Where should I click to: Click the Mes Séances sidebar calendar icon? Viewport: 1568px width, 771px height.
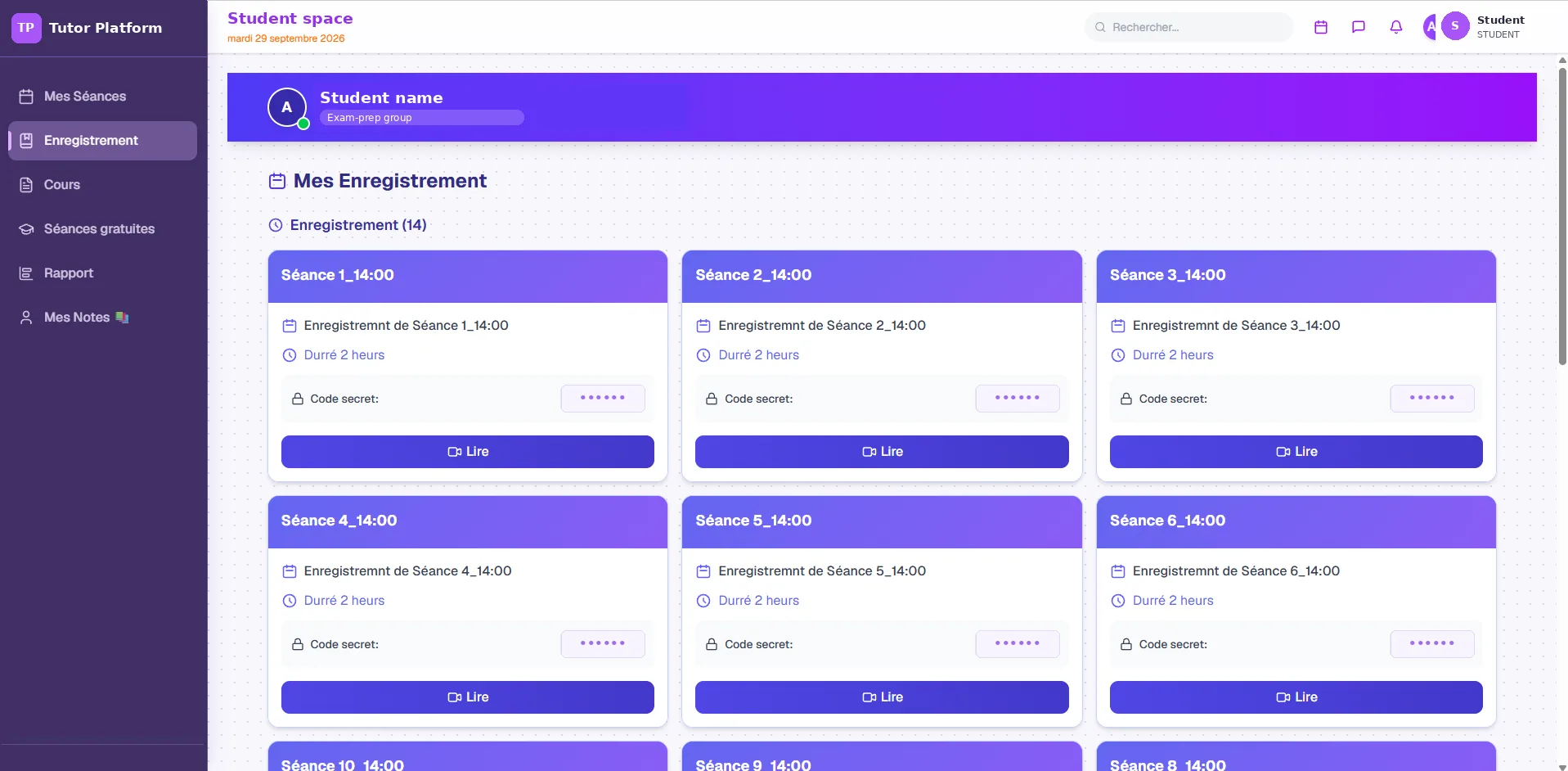coord(26,97)
